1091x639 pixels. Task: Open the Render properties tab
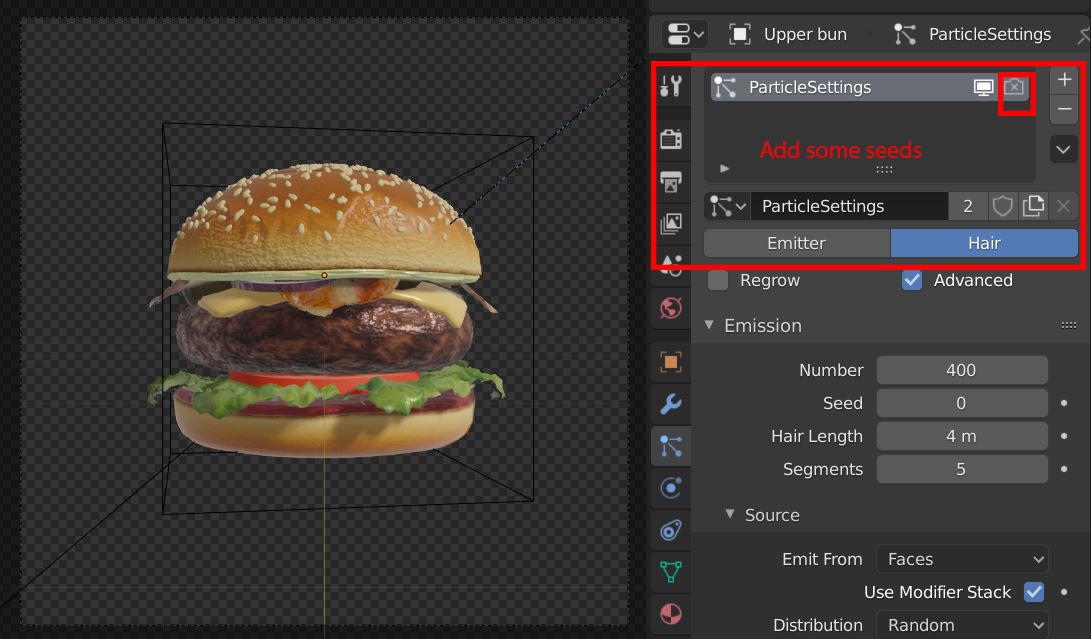(671, 139)
